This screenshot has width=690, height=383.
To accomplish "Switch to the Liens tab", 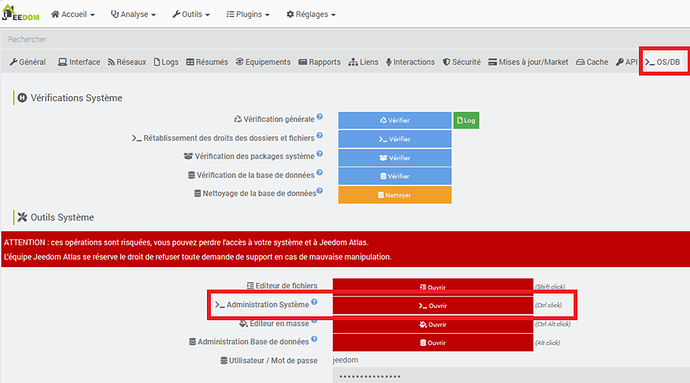I will [363, 62].
